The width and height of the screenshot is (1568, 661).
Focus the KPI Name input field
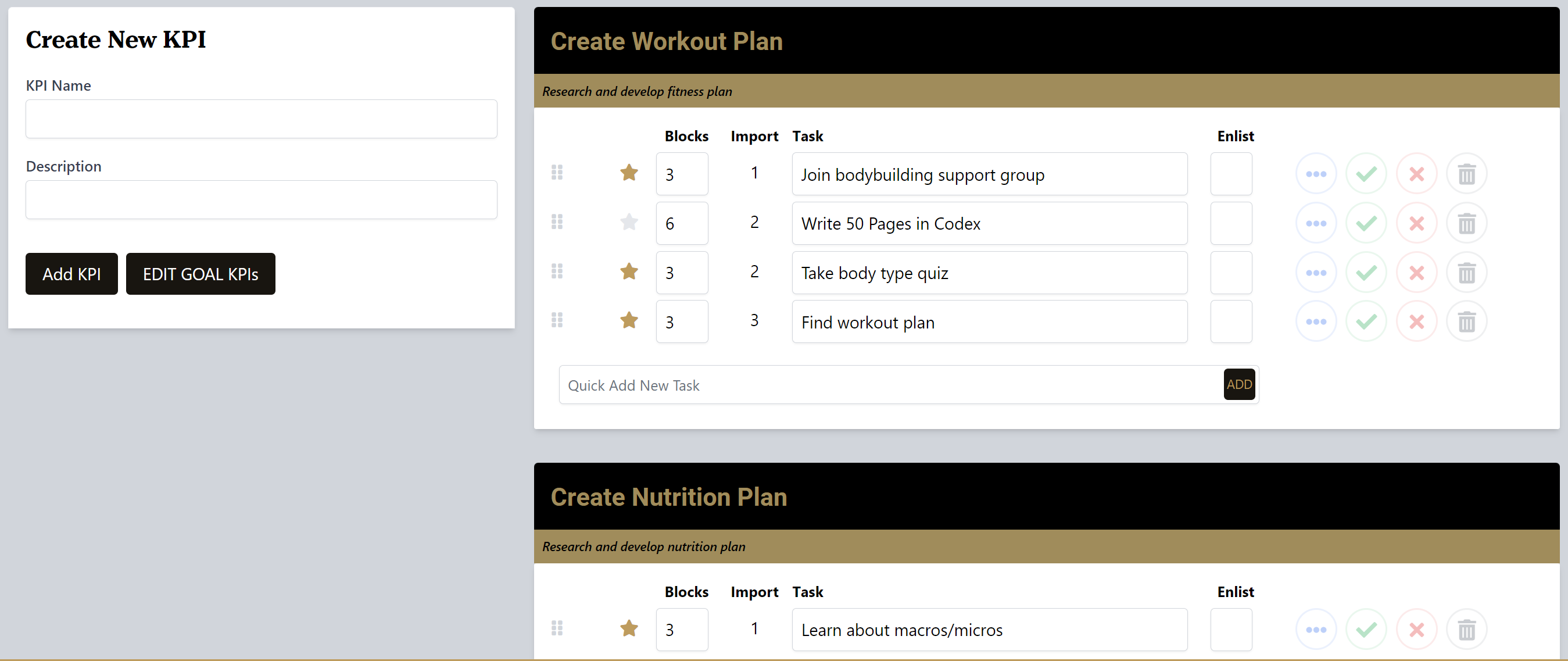coord(261,119)
